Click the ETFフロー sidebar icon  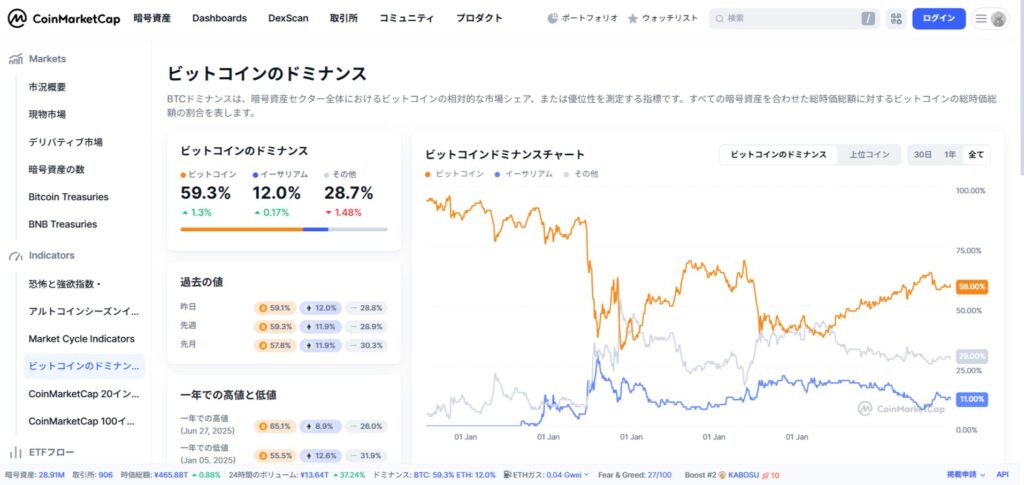16,452
